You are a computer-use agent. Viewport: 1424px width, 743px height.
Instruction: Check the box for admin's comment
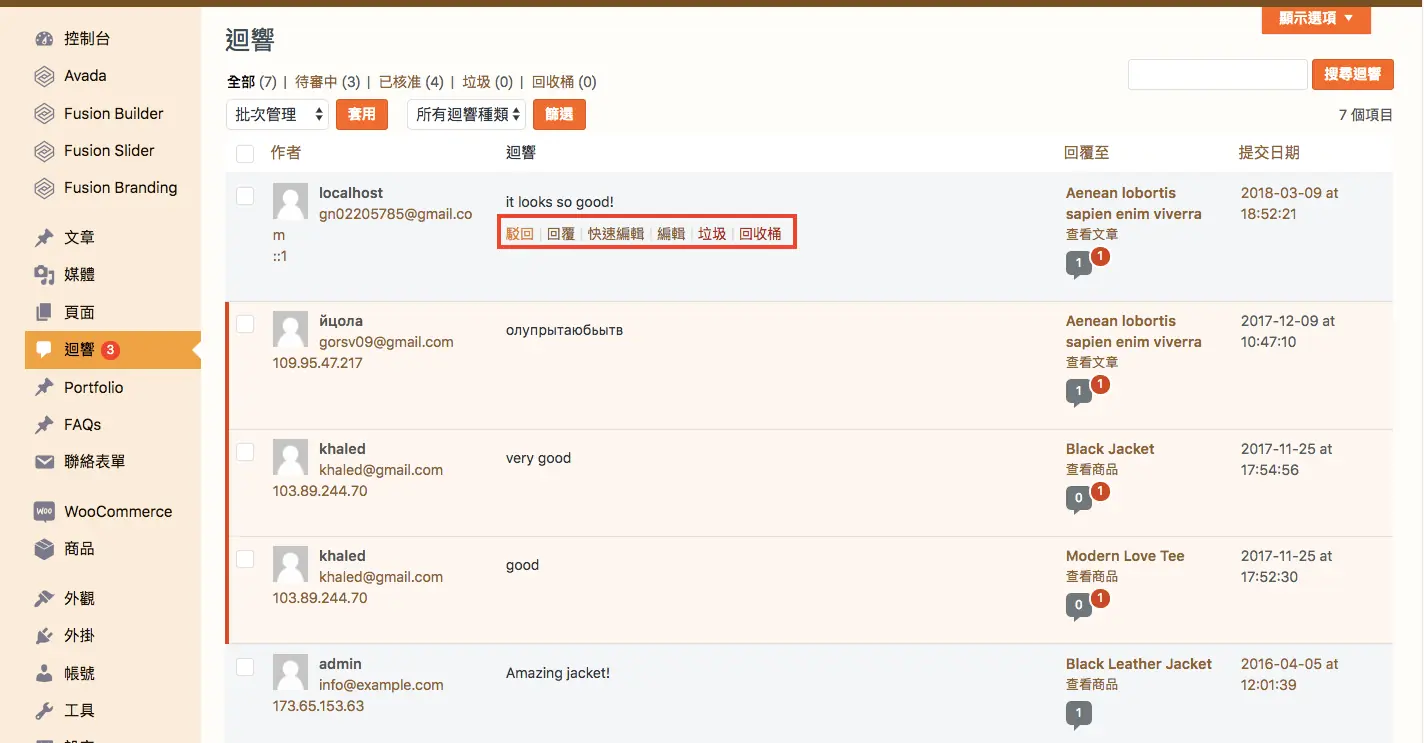coord(245,667)
